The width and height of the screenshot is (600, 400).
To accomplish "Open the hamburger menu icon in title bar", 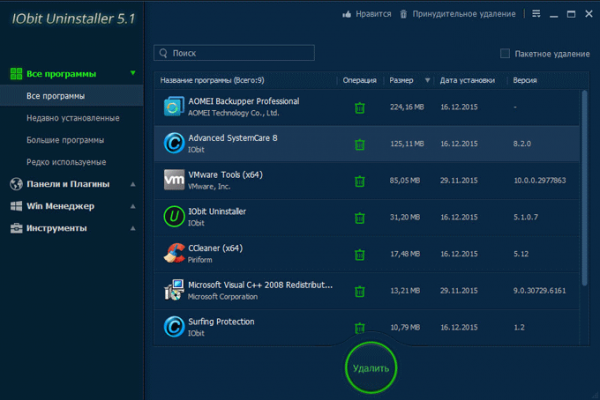I will pyautogui.click(x=536, y=14).
